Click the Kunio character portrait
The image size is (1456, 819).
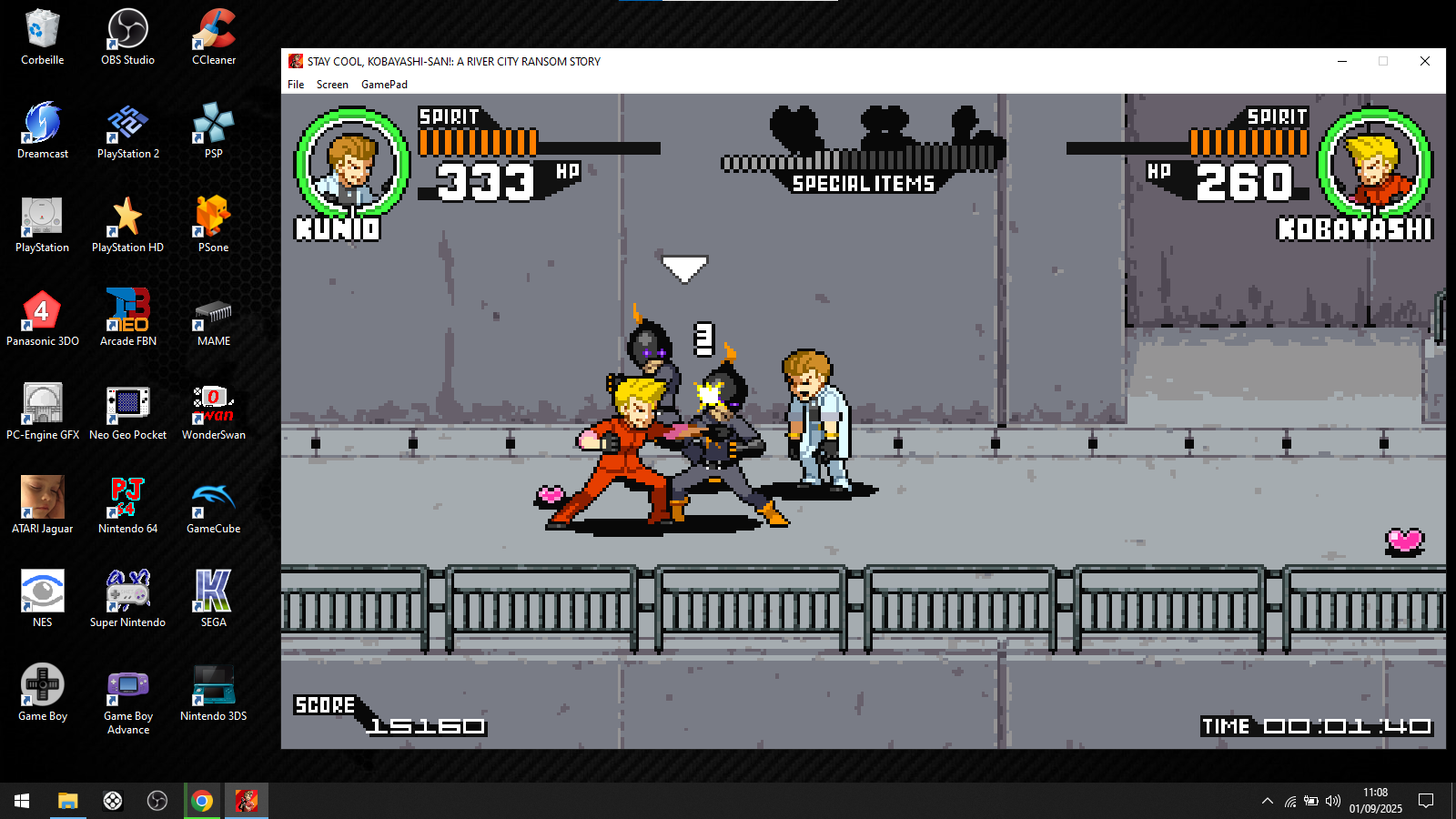(x=351, y=165)
